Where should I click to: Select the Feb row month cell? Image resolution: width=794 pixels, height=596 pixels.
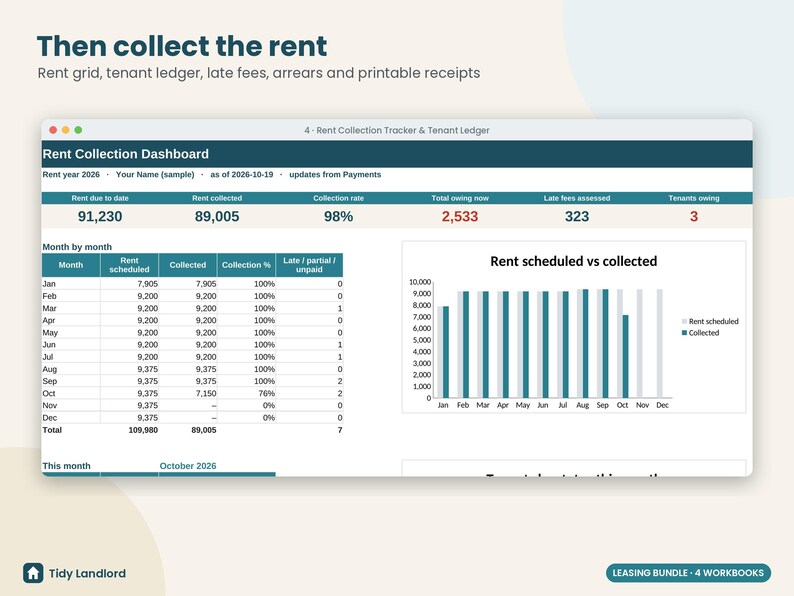click(x=71, y=296)
